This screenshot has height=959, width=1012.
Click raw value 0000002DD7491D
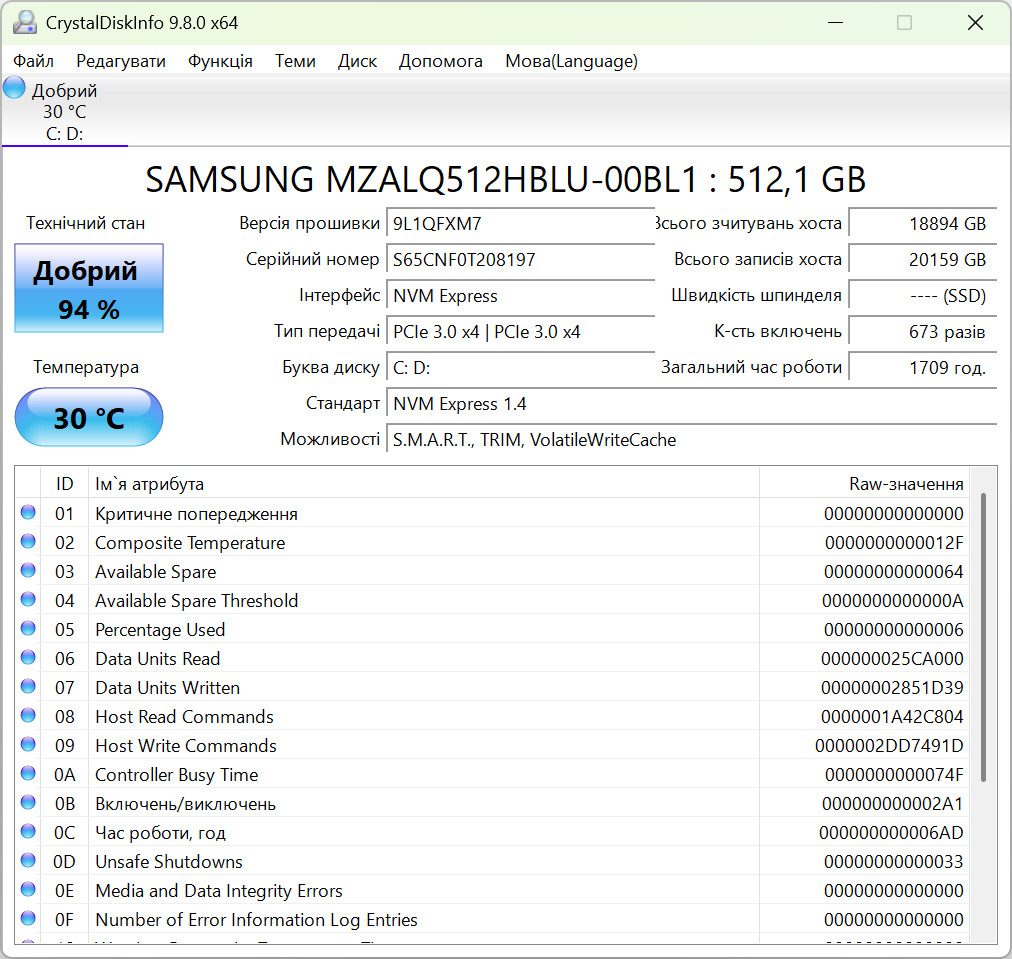point(889,747)
